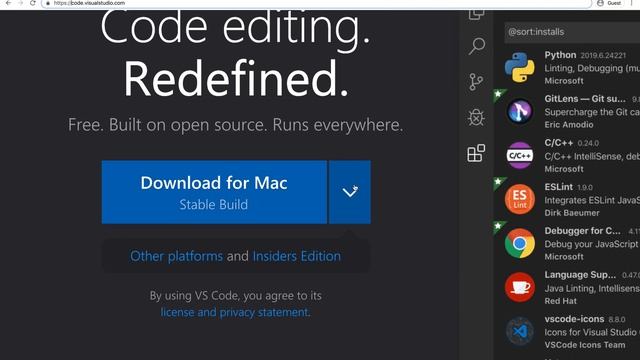Click the Download for Mac button

(x=214, y=192)
